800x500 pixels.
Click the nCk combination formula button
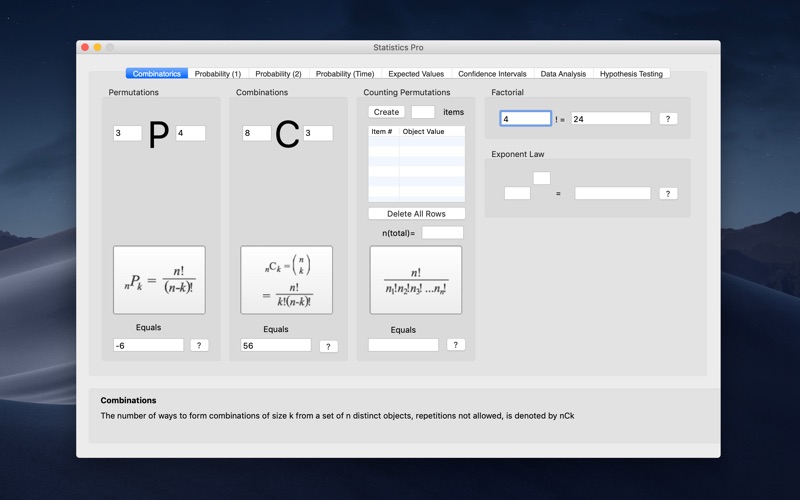[x=286, y=280]
